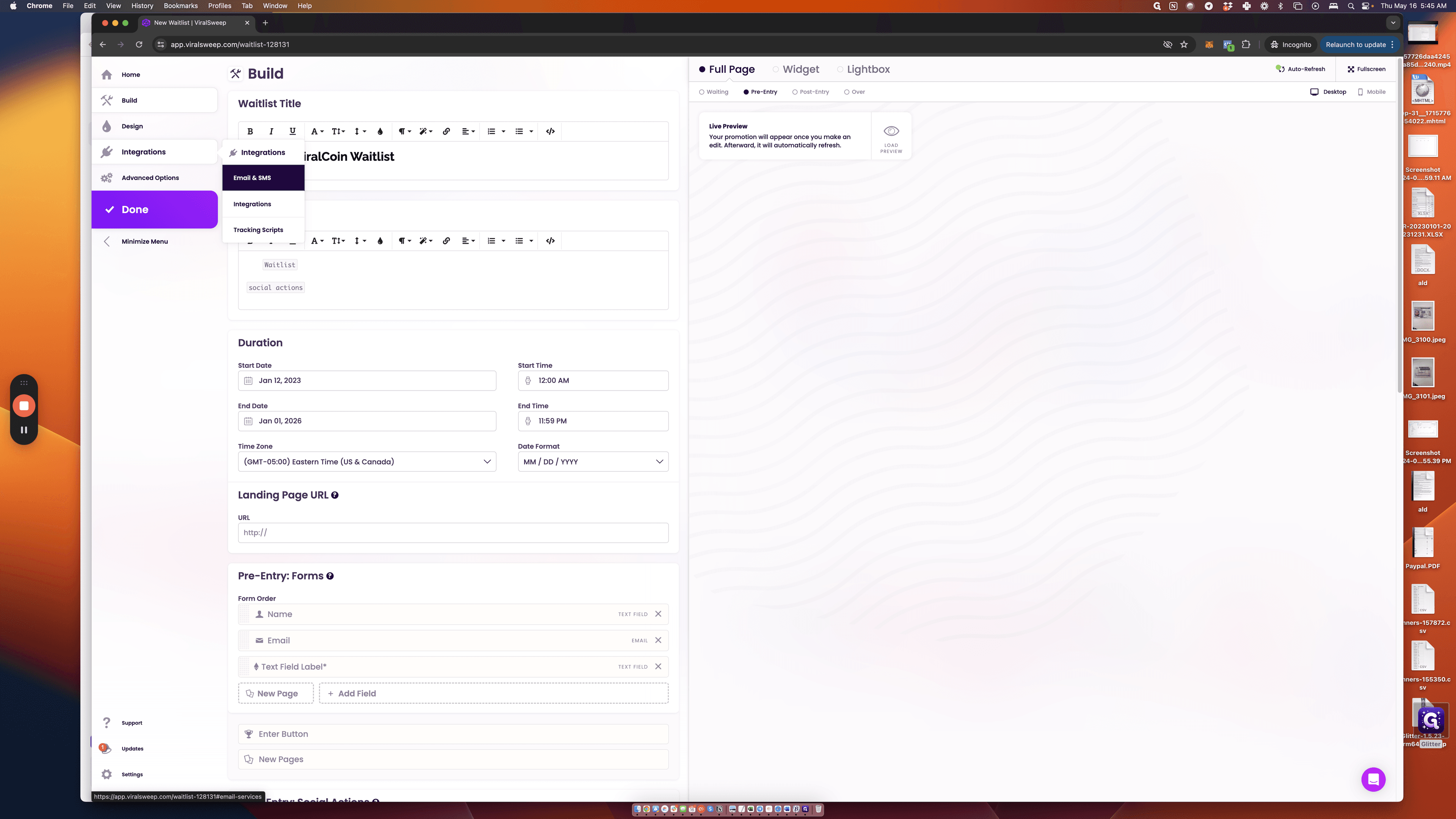Open the chat bubble widget

coord(1373,780)
